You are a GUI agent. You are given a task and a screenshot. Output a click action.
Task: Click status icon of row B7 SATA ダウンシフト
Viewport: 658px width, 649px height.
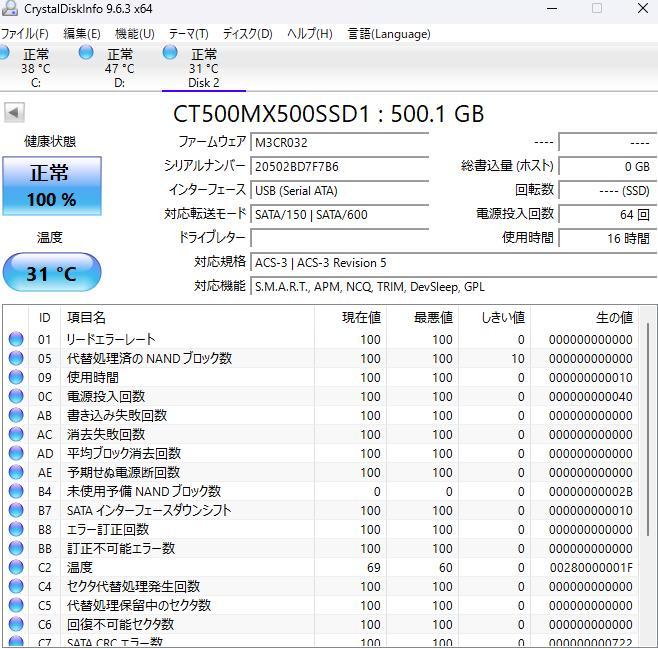click(16, 510)
